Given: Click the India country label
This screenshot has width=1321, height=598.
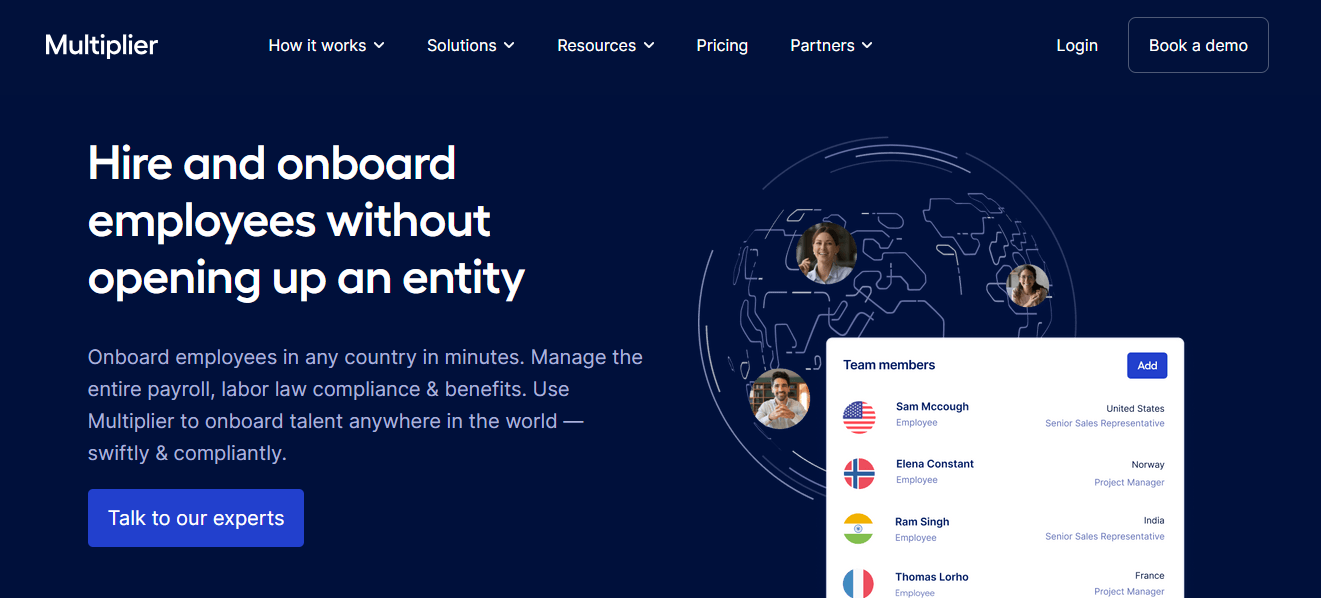Looking at the screenshot, I should click(1154, 520).
